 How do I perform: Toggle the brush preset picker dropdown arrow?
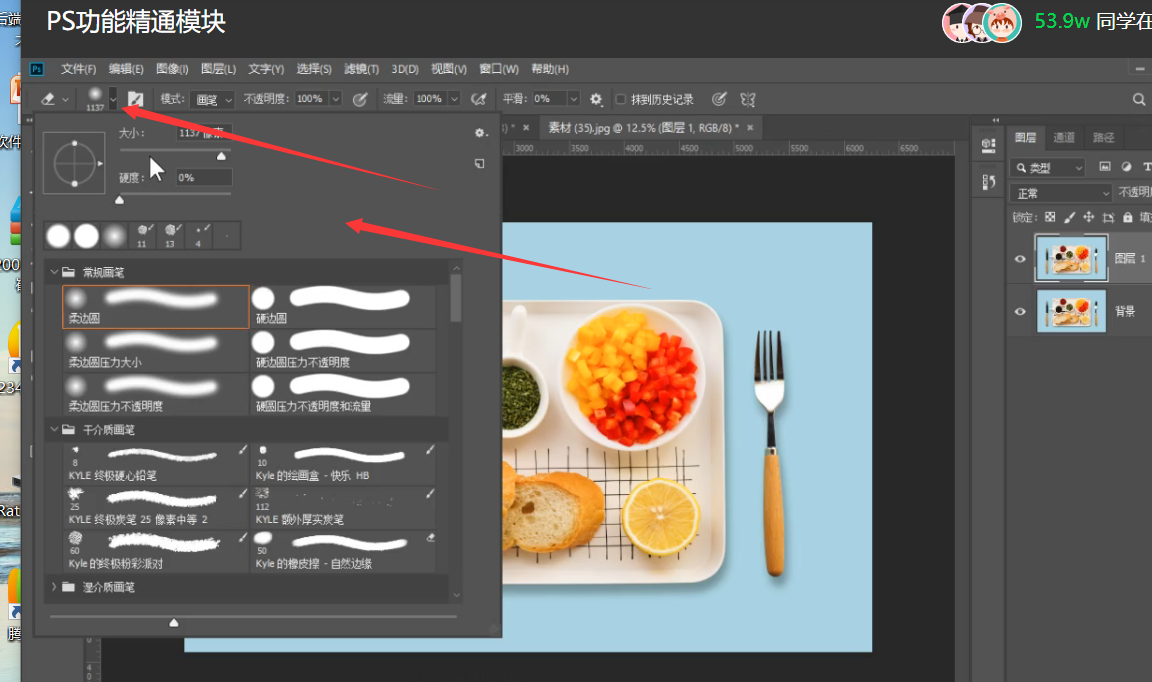[x=112, y=98]
